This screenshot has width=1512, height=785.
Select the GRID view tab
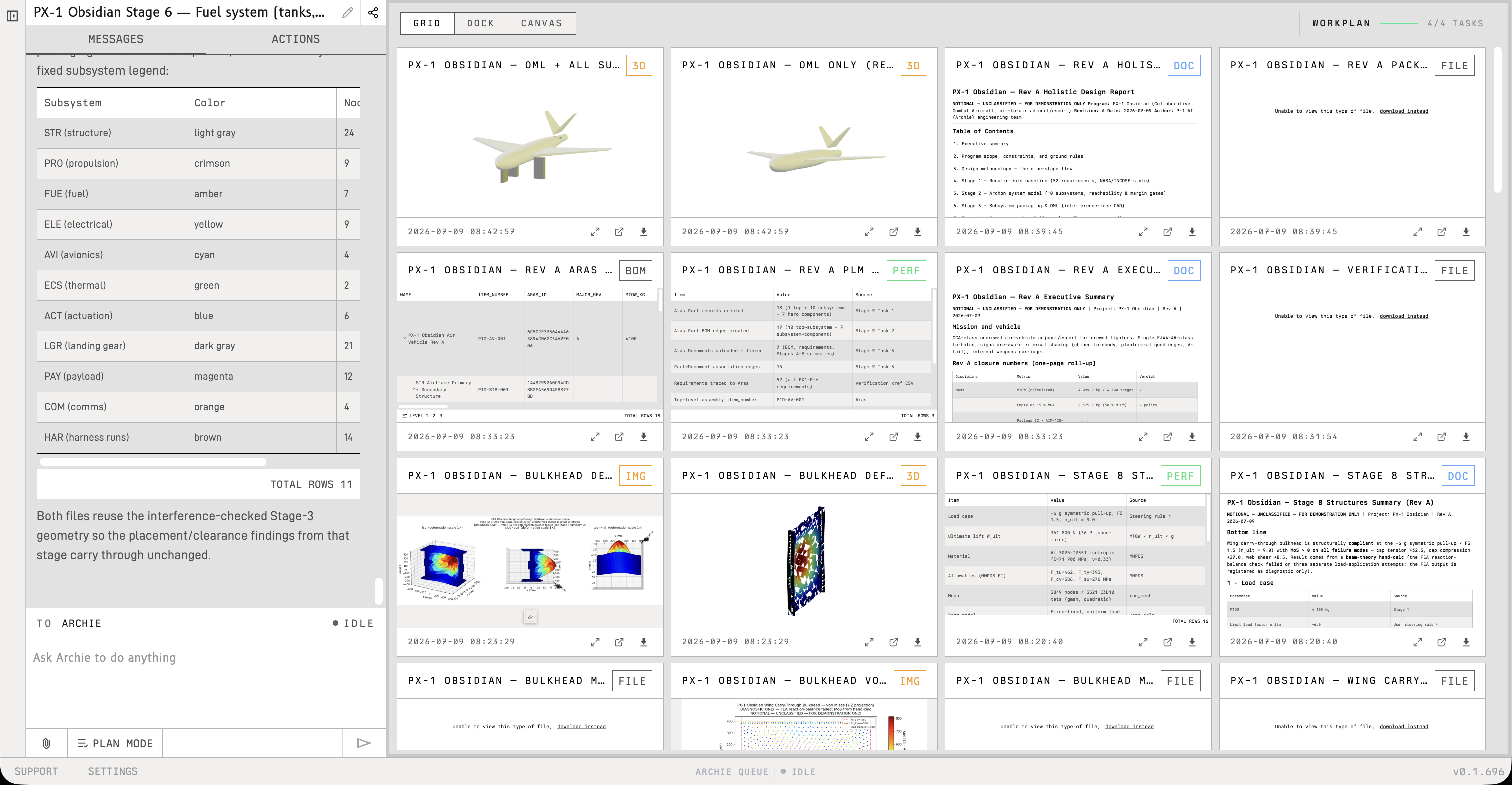click(427, 23)
